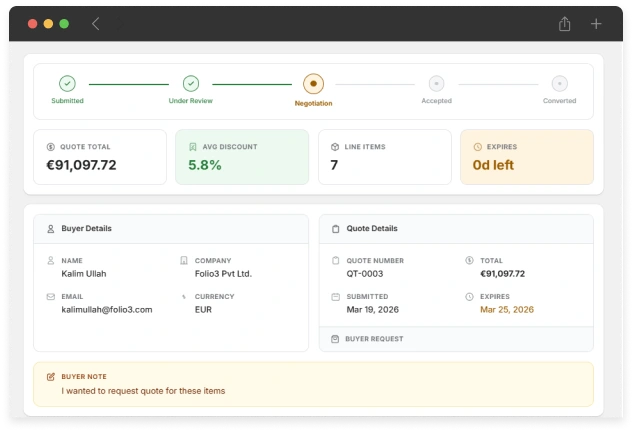Screen dimensions: 634x432
Task: Click the currency icon beside Currency label
Action: click(x=184, y=297)
